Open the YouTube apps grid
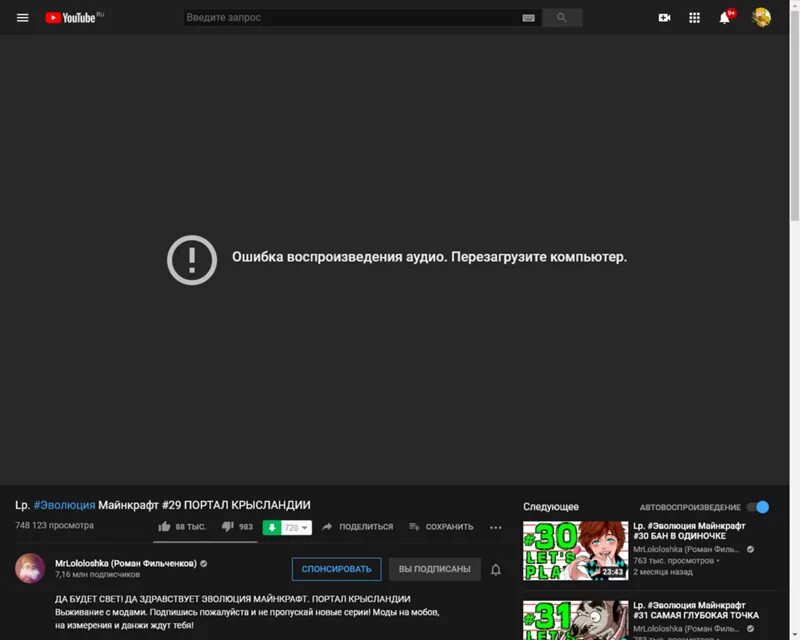This screenshot has width=800, height=640. (x=694, y=18)
